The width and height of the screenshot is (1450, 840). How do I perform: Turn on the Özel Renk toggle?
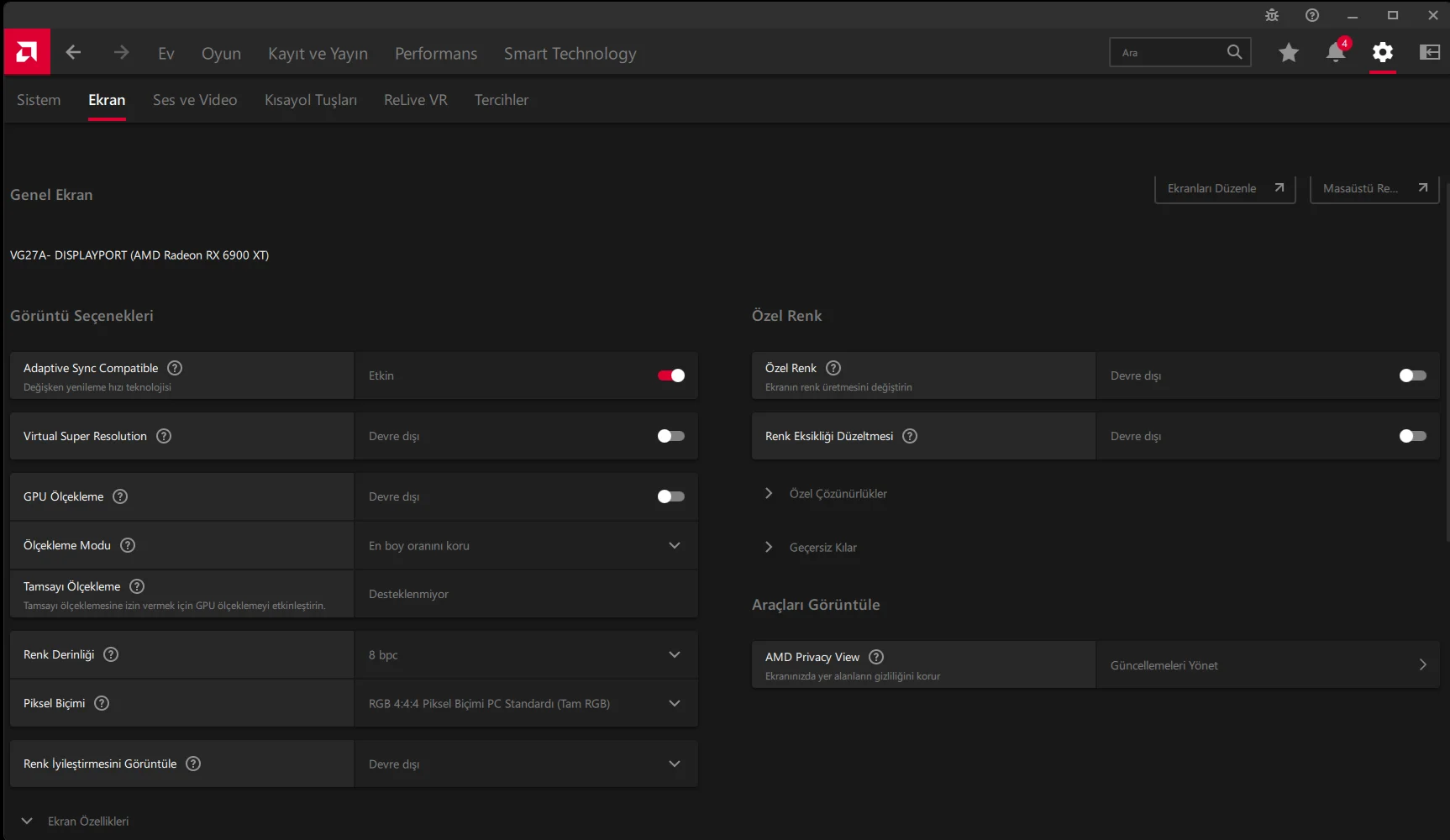[x=1412, y=375]
